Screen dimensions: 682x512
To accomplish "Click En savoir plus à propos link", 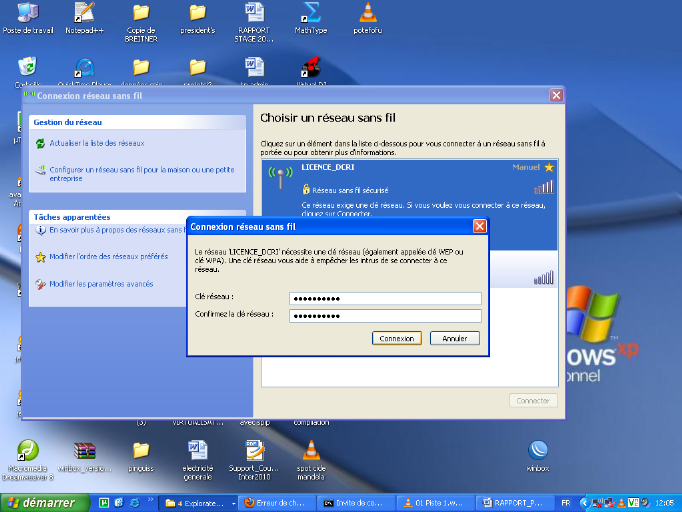I will [x=117, y=230].
